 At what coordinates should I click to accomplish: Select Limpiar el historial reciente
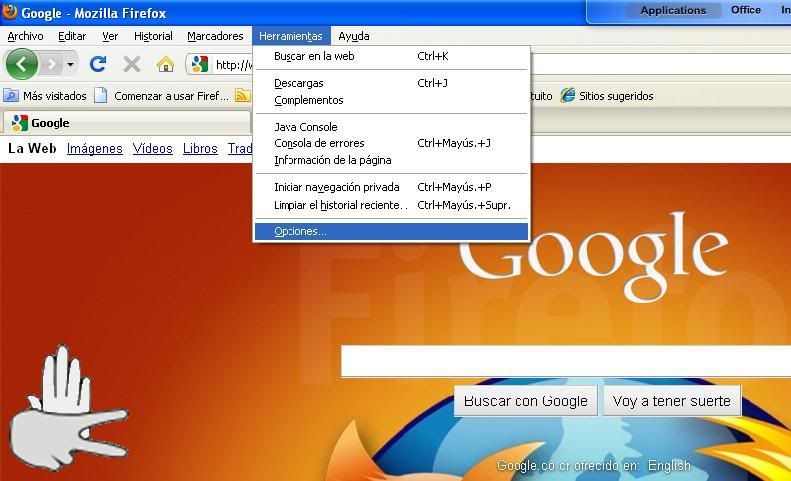click(391, 205)
